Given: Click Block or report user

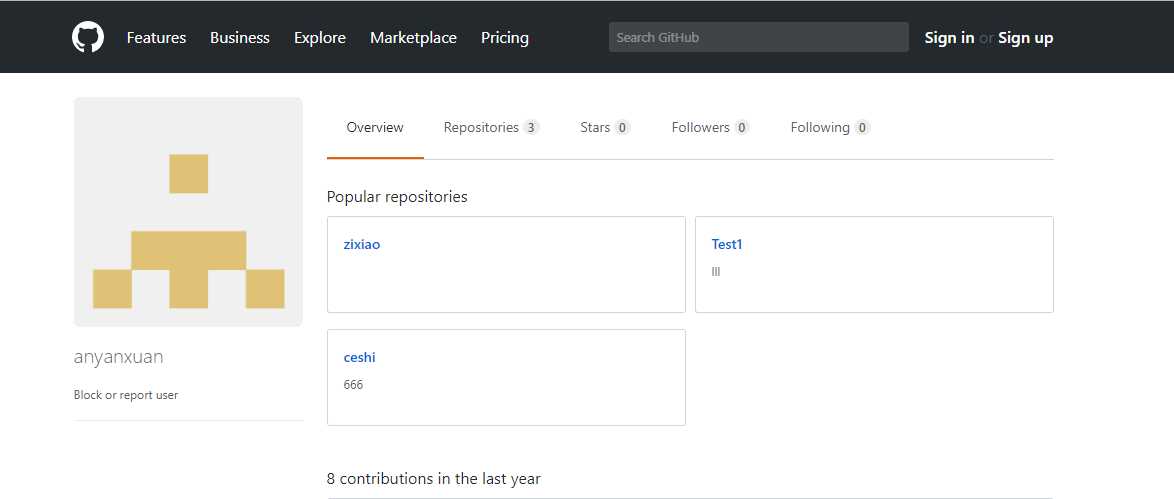Looking at the screenshot, I should [x=126, y=395].
